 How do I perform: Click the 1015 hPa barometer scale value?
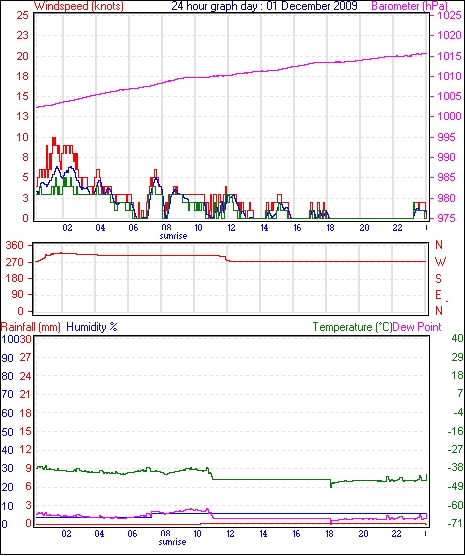tap(447, 56)
